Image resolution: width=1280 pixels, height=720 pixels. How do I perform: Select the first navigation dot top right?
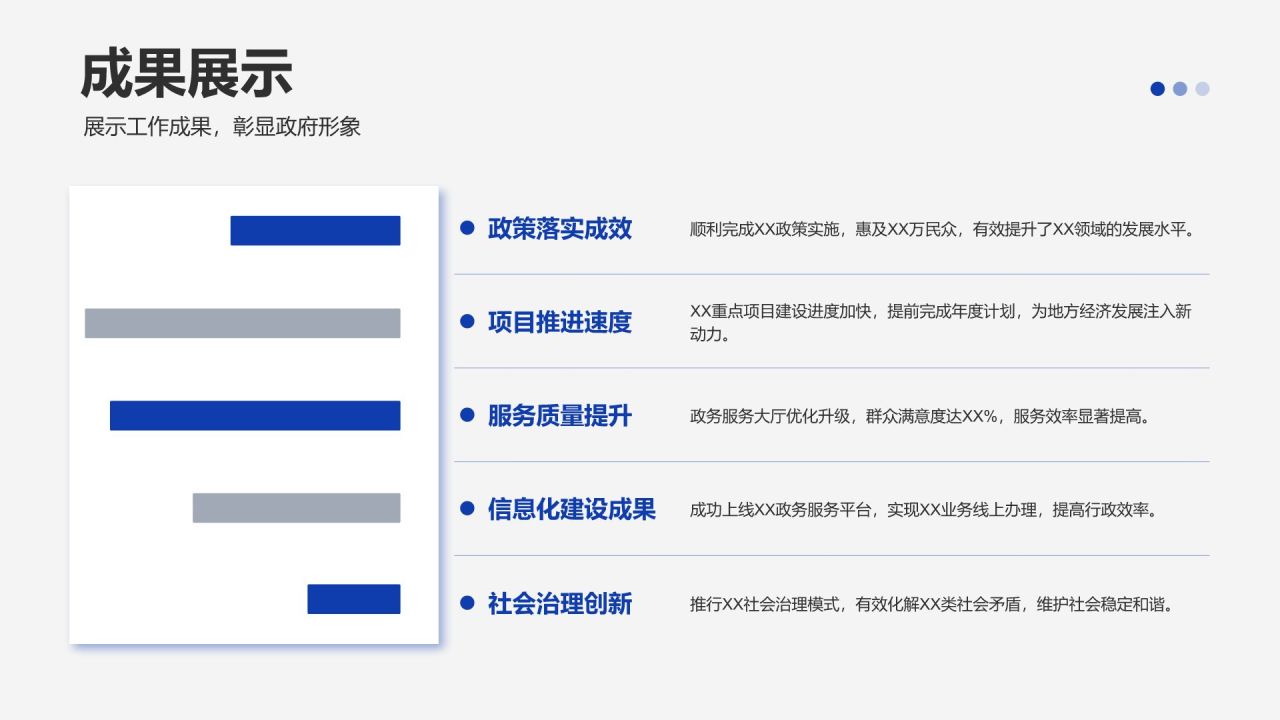click(1157, 89)
